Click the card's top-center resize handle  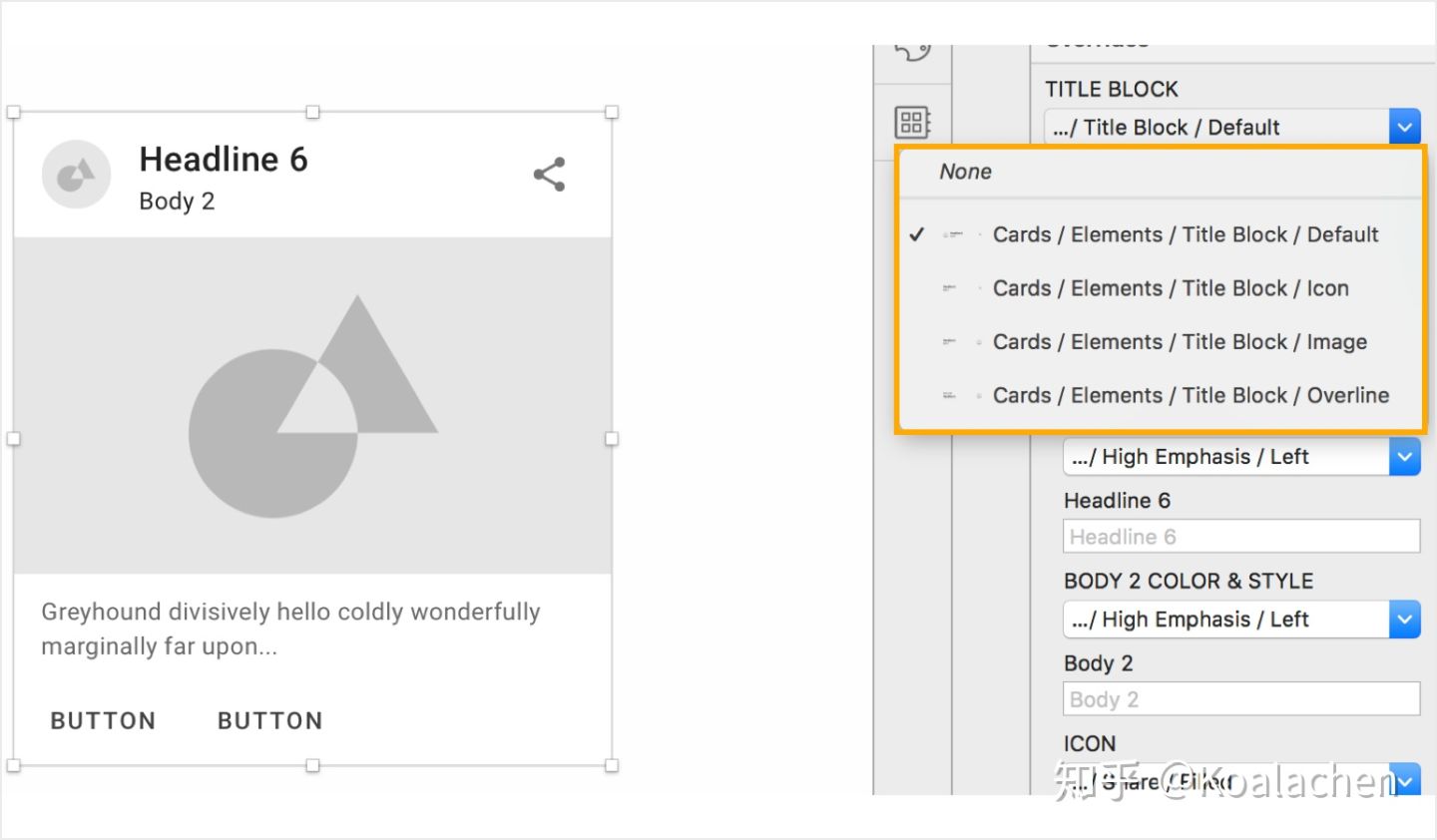point(312,113)
